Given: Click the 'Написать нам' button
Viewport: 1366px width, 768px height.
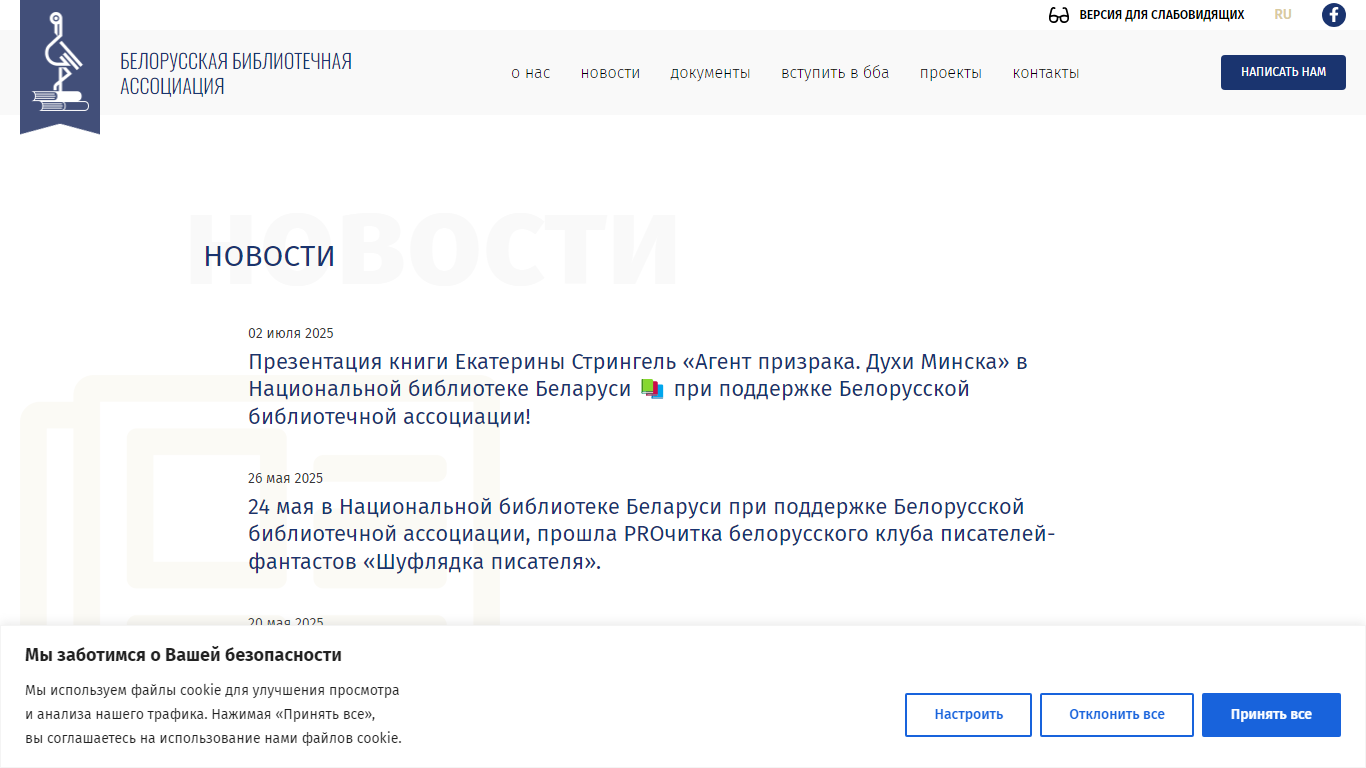Looking at the screenshot, I should [1283, 72].
